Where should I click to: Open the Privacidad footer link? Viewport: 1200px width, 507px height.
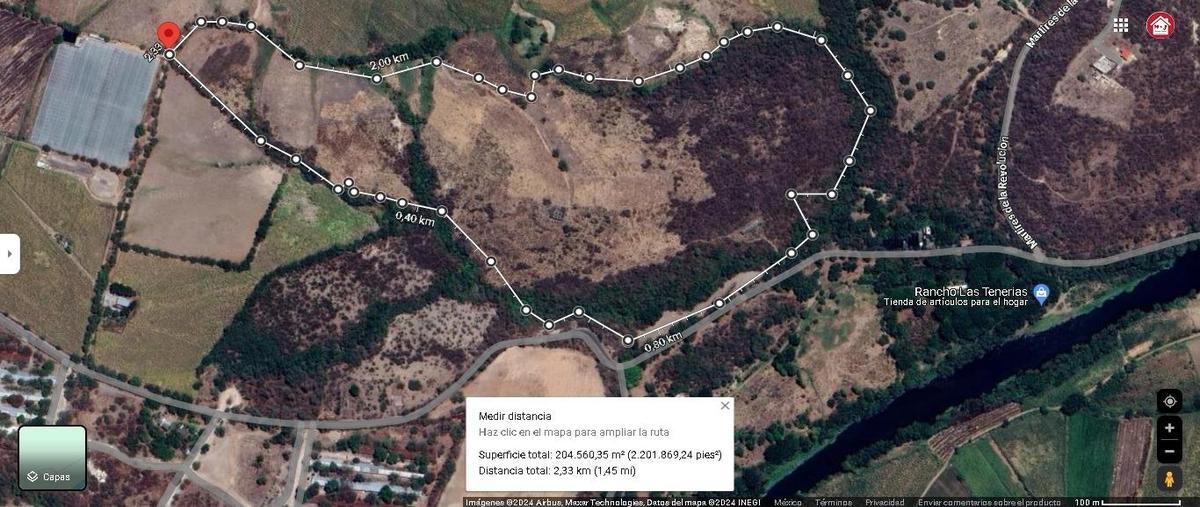tap(885, 502)
